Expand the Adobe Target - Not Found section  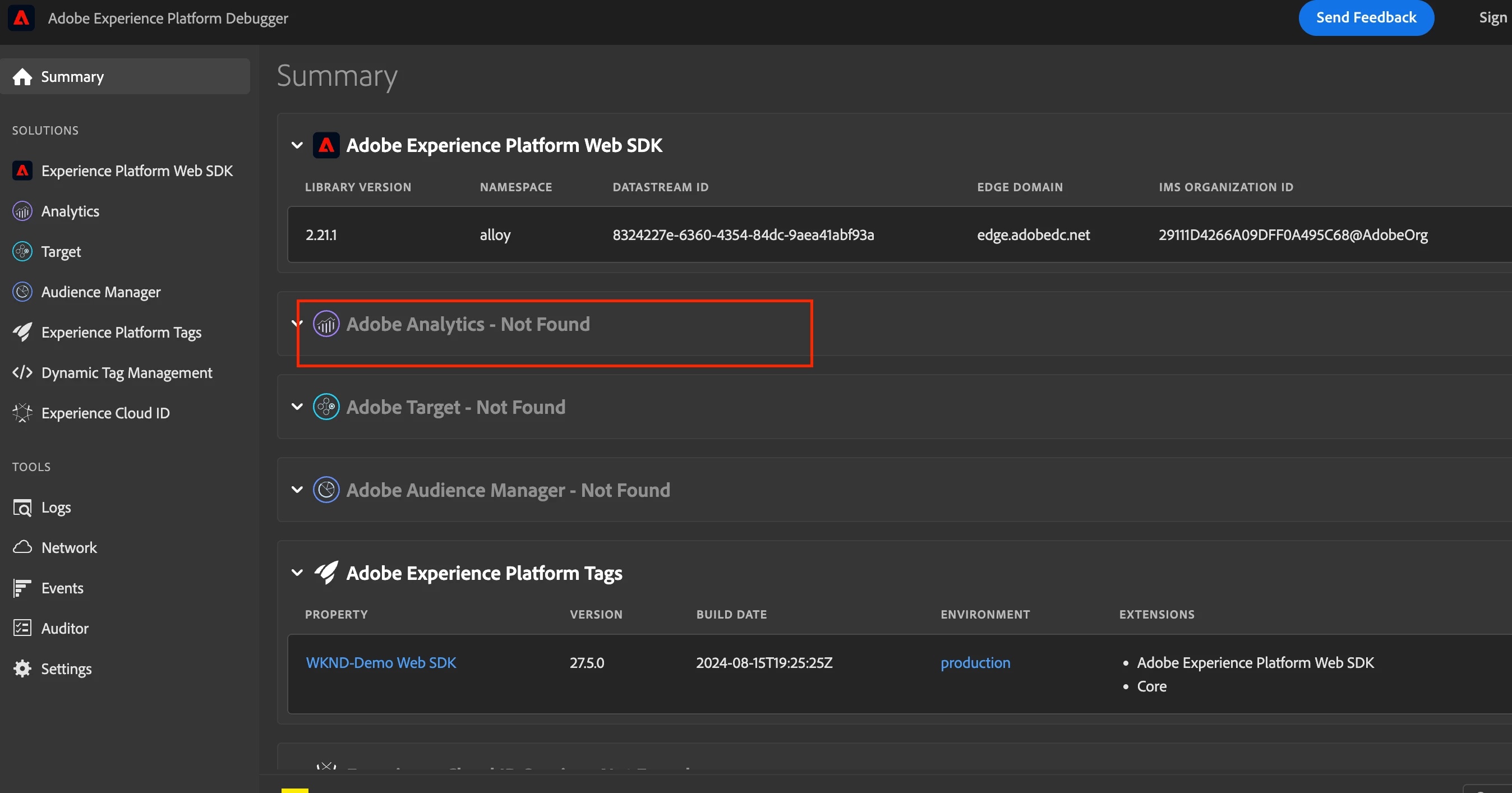coord(297,407)
